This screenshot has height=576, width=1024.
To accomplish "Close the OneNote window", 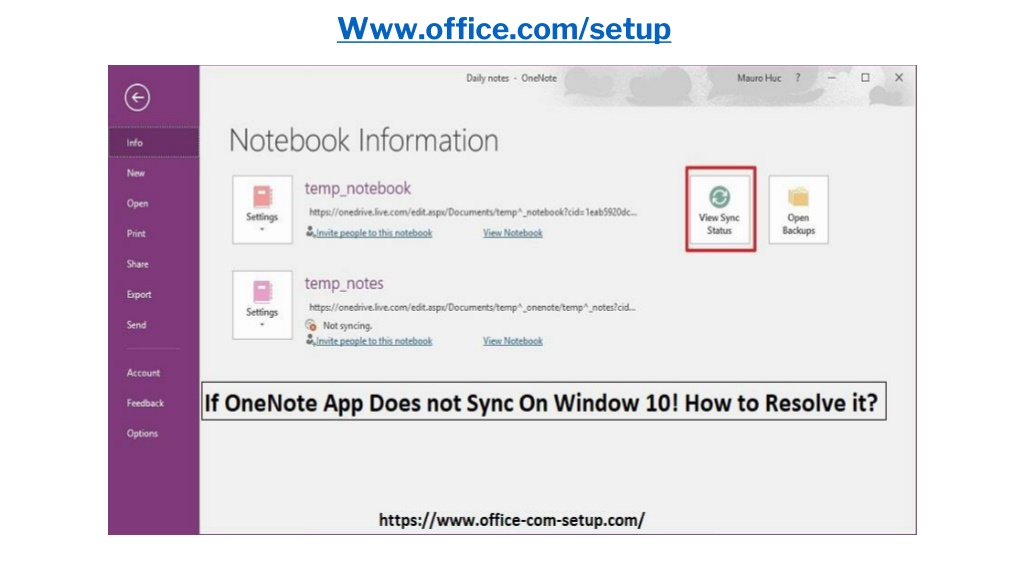I will [899, 78].
